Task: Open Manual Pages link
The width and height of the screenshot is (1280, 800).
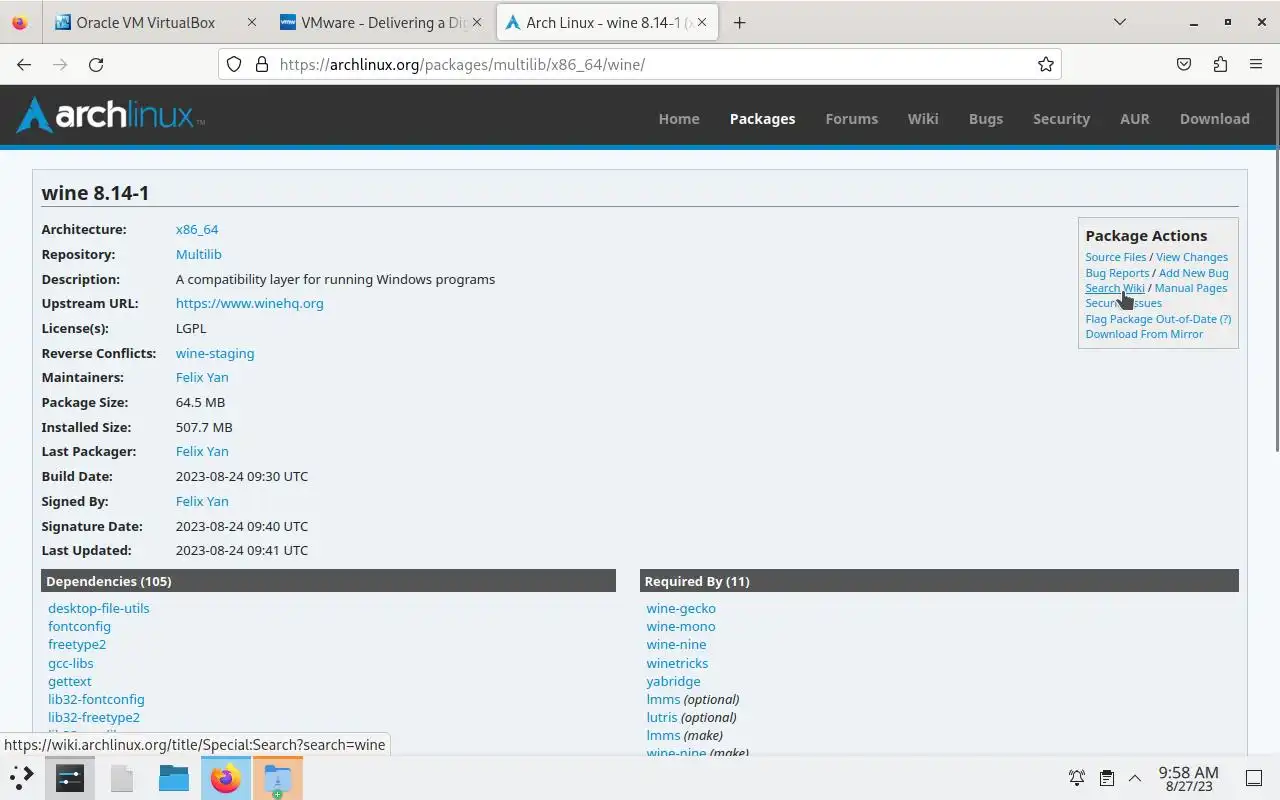Action: (x=1191, y=288)
